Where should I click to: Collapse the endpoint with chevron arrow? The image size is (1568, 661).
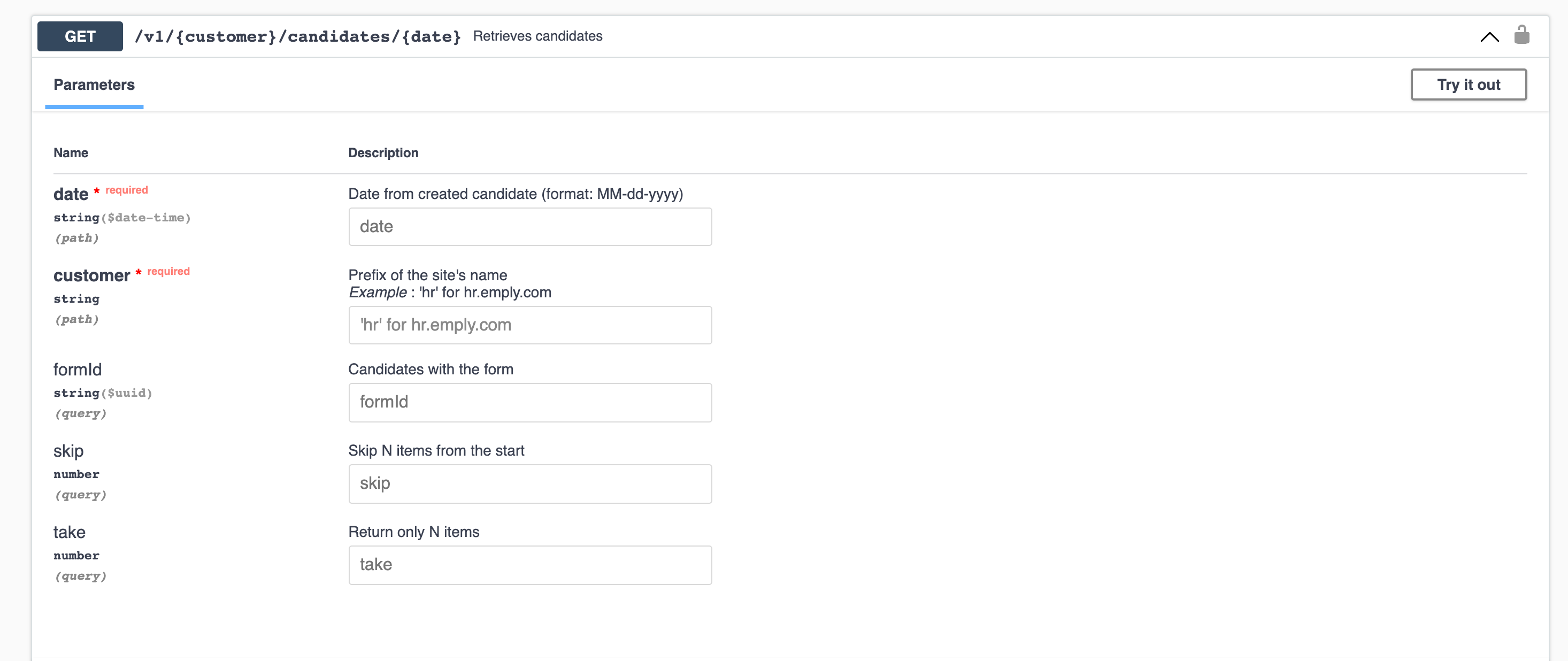[x=1489, y=37]
